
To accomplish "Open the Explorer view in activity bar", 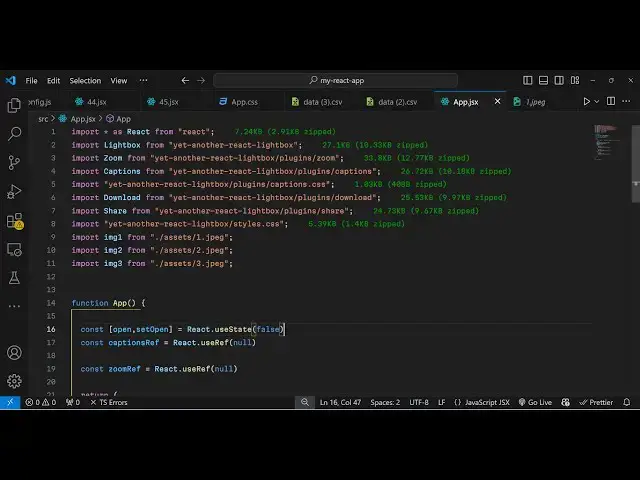I will pyautogui.click(x=14, y=105).
